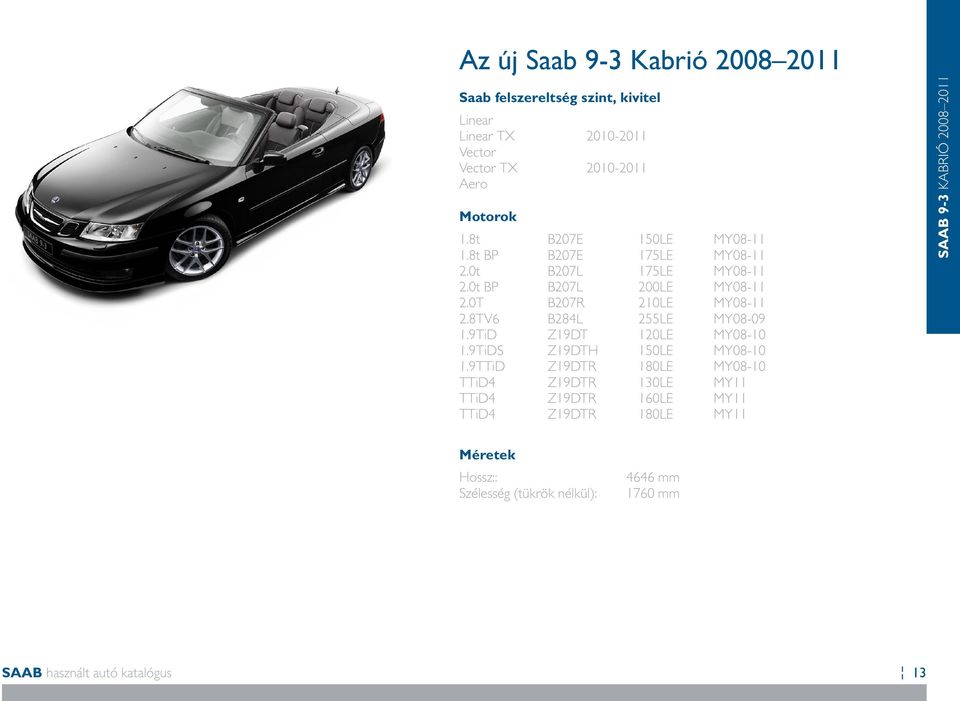Image resolution: width=960 pixels, height=701 pixels.
Task: Click the "160LE" power value
Action: (655, 398)
